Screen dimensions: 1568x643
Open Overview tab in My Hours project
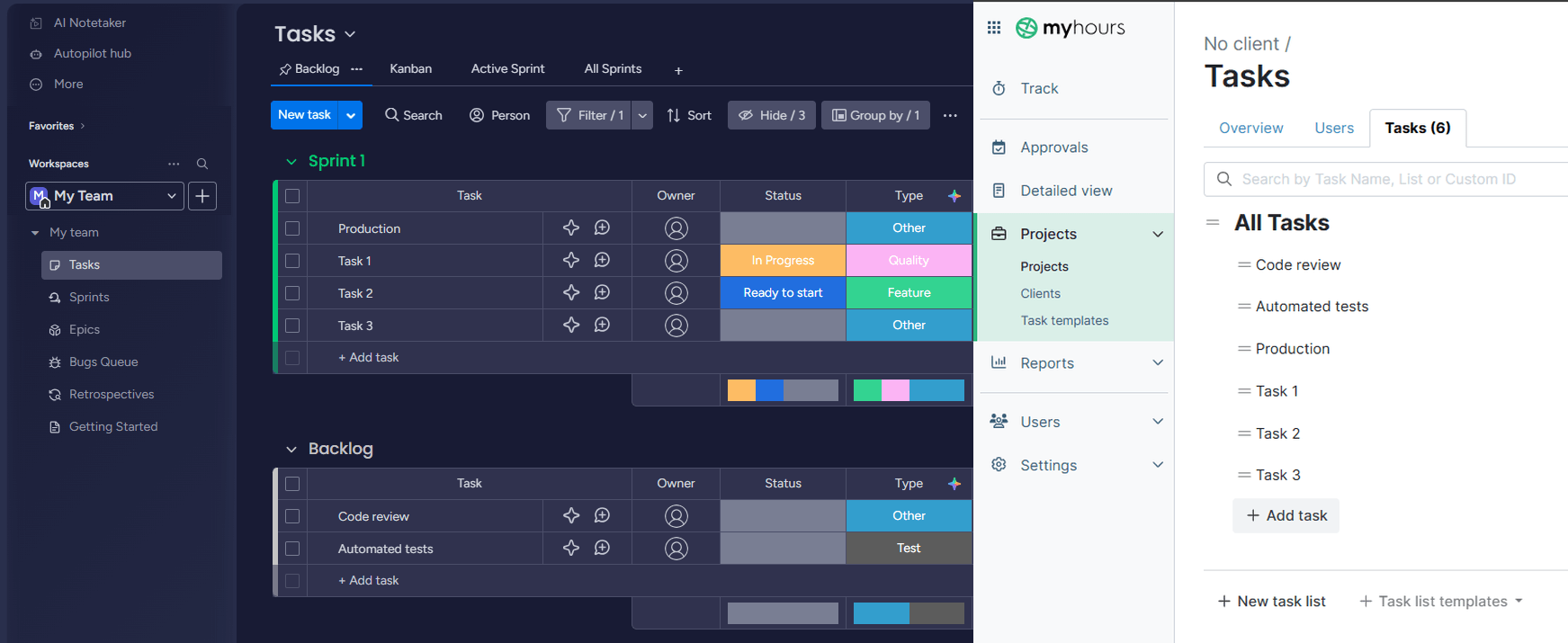1251,128
